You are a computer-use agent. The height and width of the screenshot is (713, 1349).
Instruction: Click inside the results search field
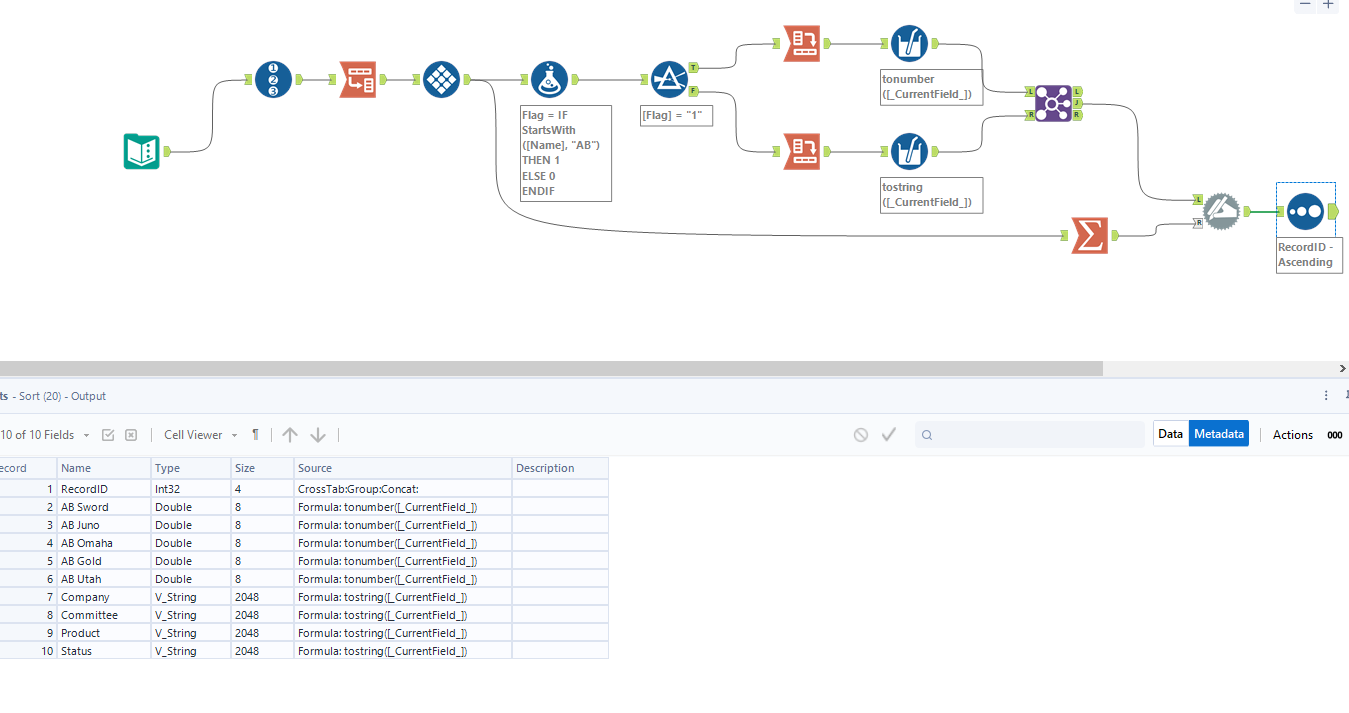pyautogui.click(x=1030, y=433)
